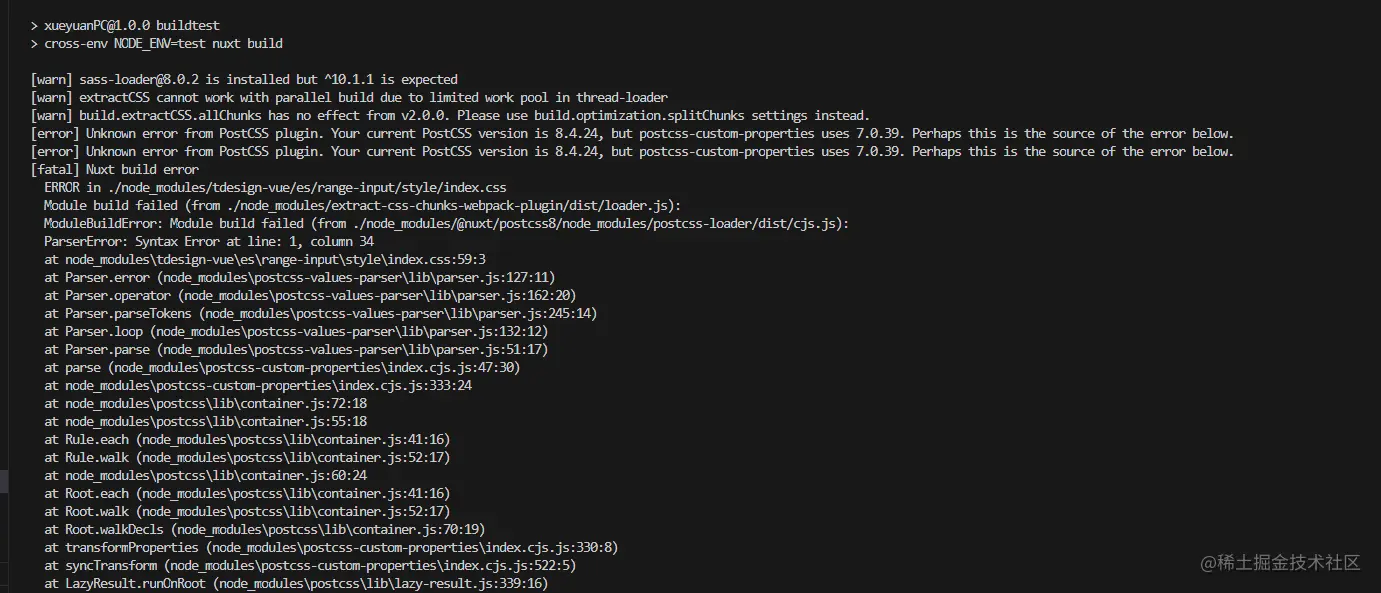Open container.js:55:18 path link

pos(216,421)
